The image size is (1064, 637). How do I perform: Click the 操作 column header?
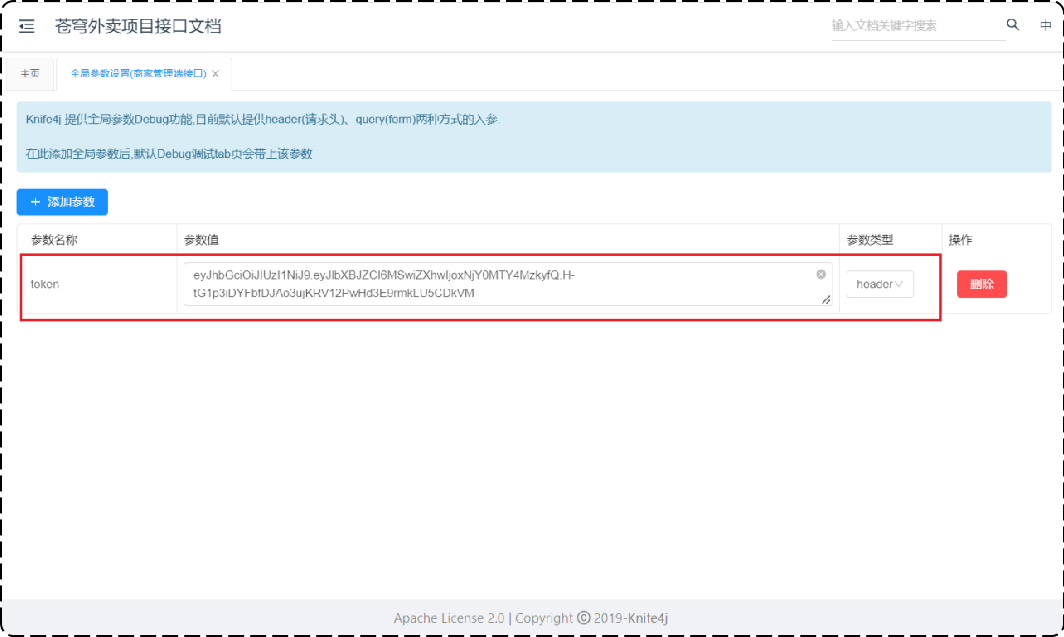coord(960,240)
